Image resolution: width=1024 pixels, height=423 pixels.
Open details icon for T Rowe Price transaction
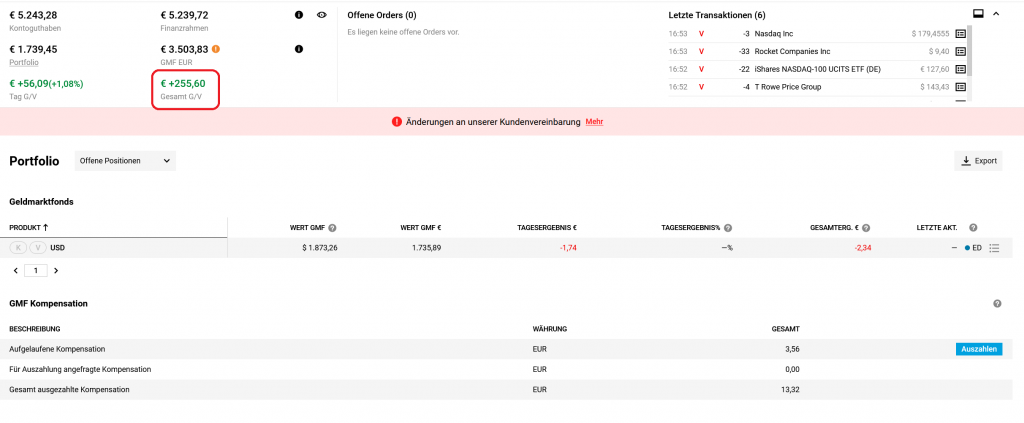[960, 87]
